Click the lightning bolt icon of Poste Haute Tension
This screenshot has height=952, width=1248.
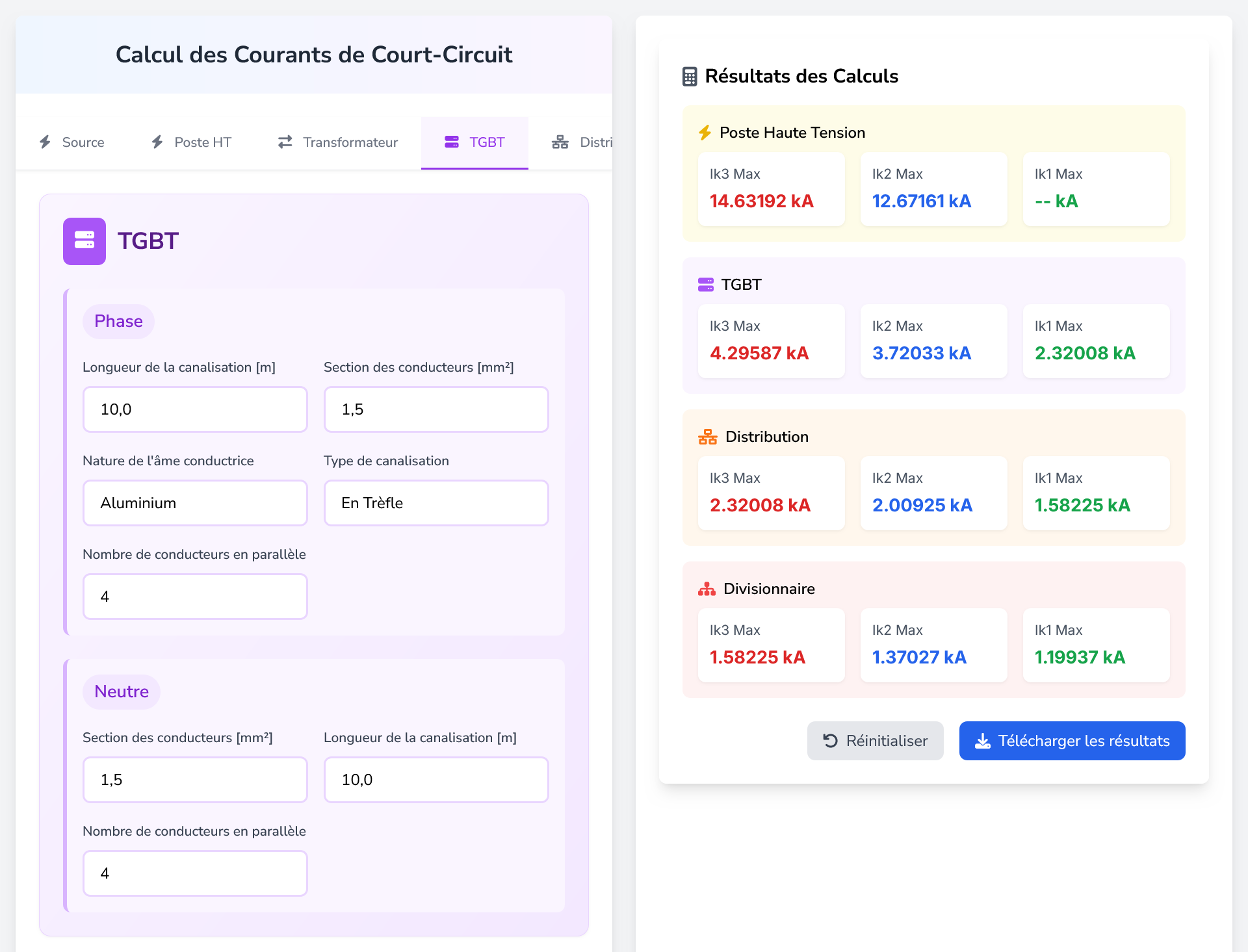point(705,133)
